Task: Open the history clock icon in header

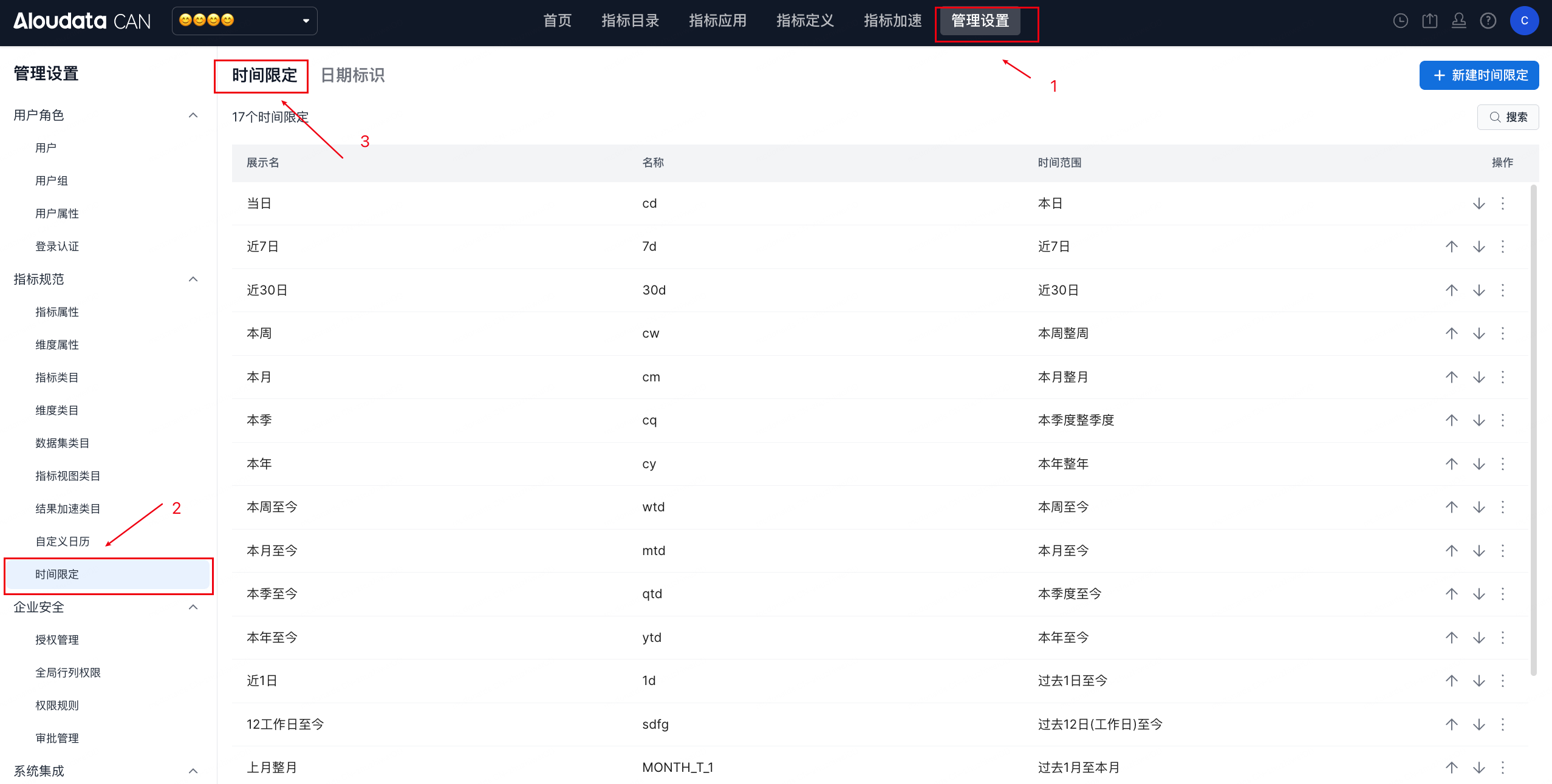Action: point(1400,21)
